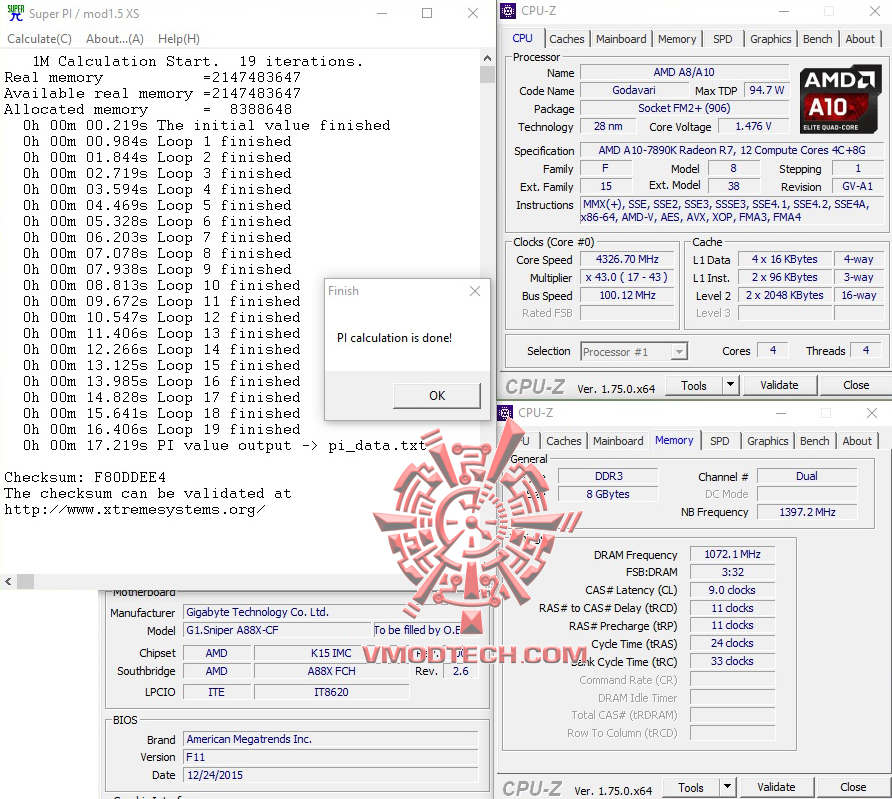Switch to Graphics tab in lower CPU-Z

(x=767, y=441)
